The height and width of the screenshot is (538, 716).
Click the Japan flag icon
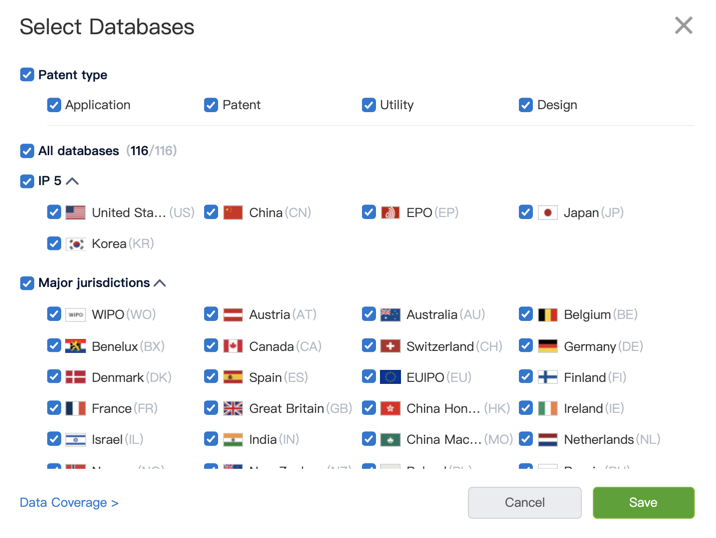(548, 212)
